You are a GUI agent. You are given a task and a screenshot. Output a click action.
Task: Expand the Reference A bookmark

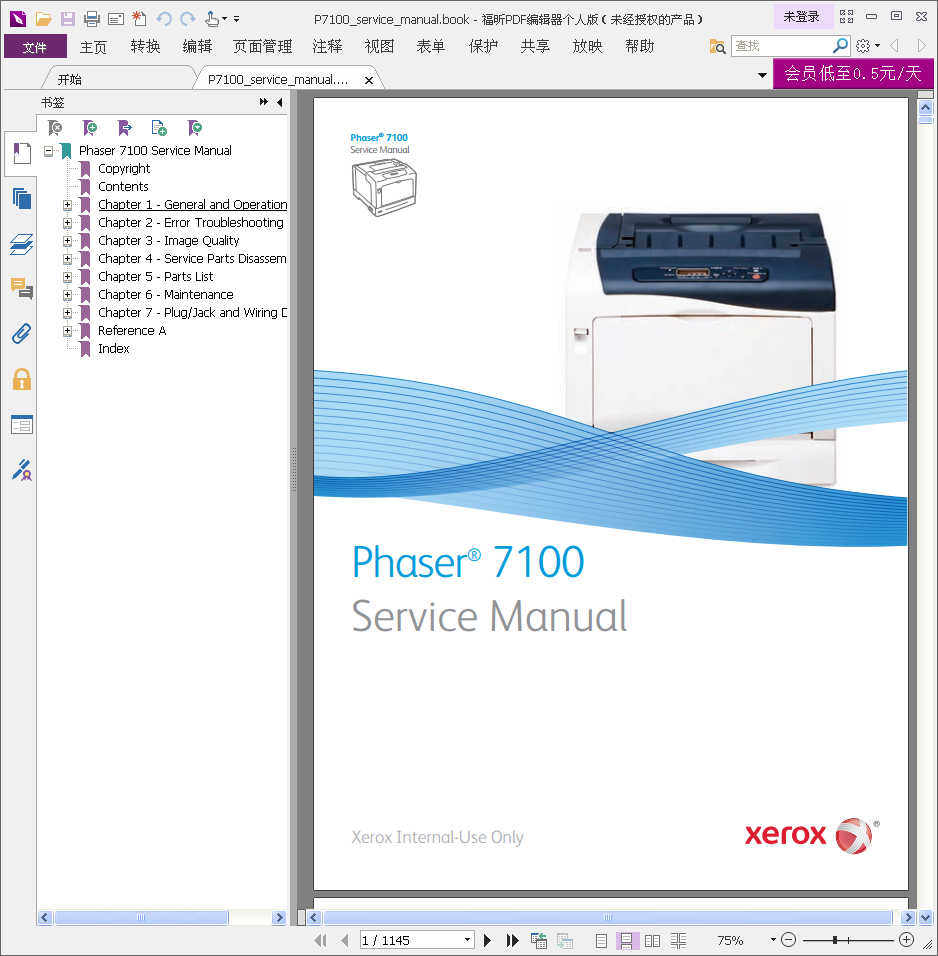pyautogui.click(x=68, y=331)
